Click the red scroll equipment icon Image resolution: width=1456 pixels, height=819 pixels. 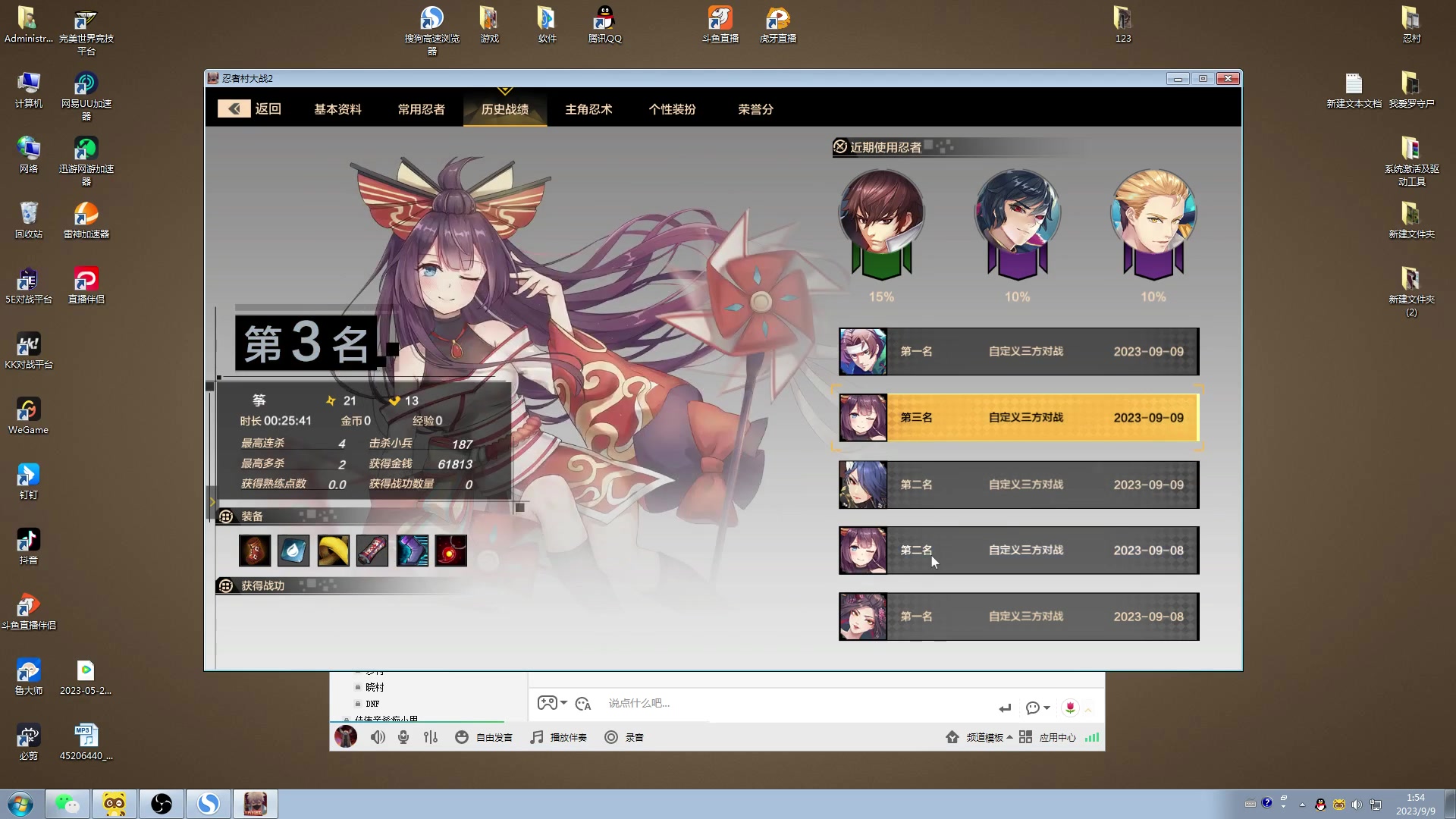(x=372, y=551)
